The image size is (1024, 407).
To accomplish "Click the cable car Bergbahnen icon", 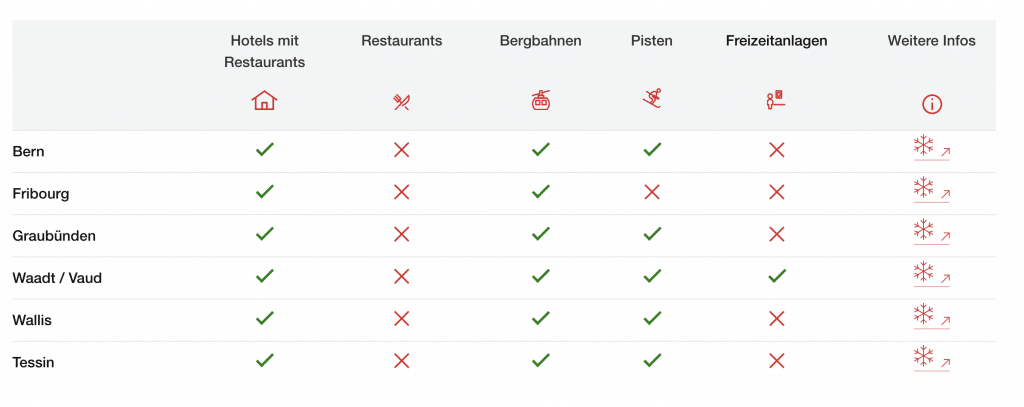I will pos(541,100).
